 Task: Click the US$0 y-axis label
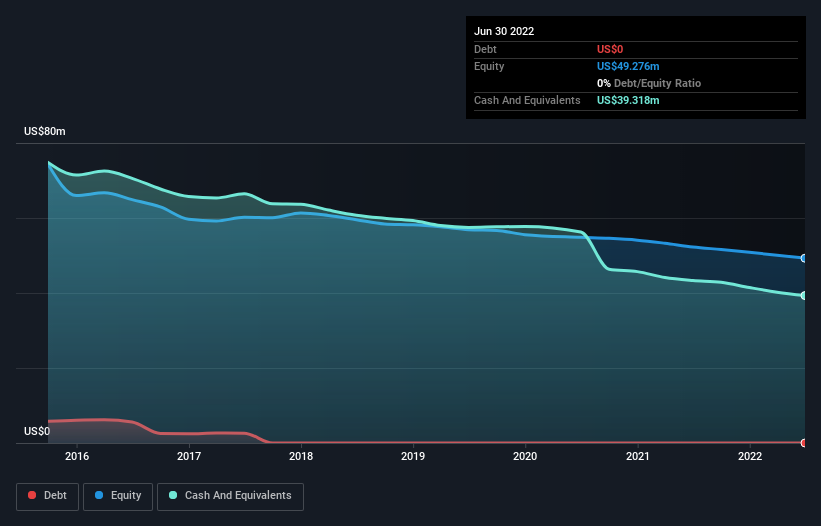pos(37,431)
